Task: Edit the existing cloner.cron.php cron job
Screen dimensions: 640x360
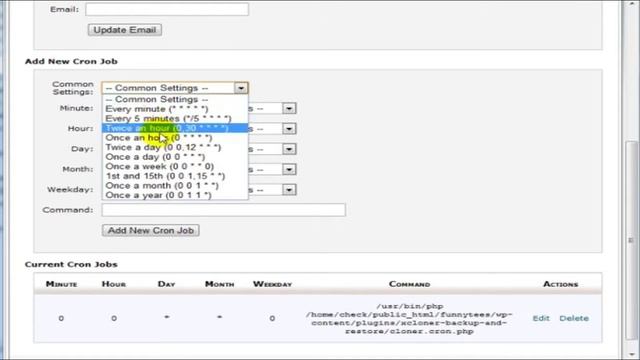Action: pos(541,318)
